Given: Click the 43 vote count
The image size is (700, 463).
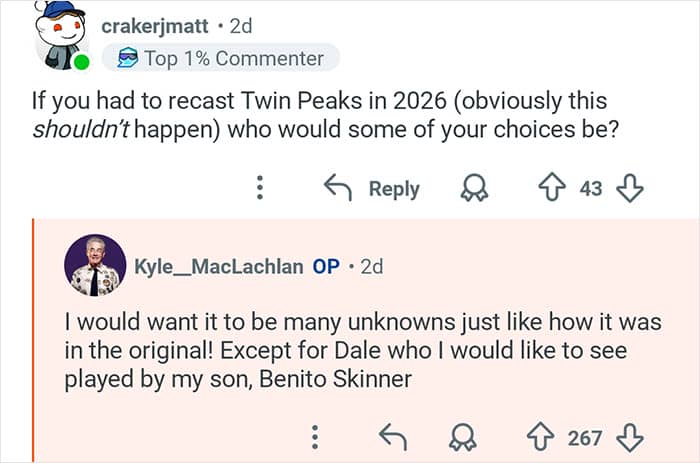Looking at the screenshot, I should point(591,188).
